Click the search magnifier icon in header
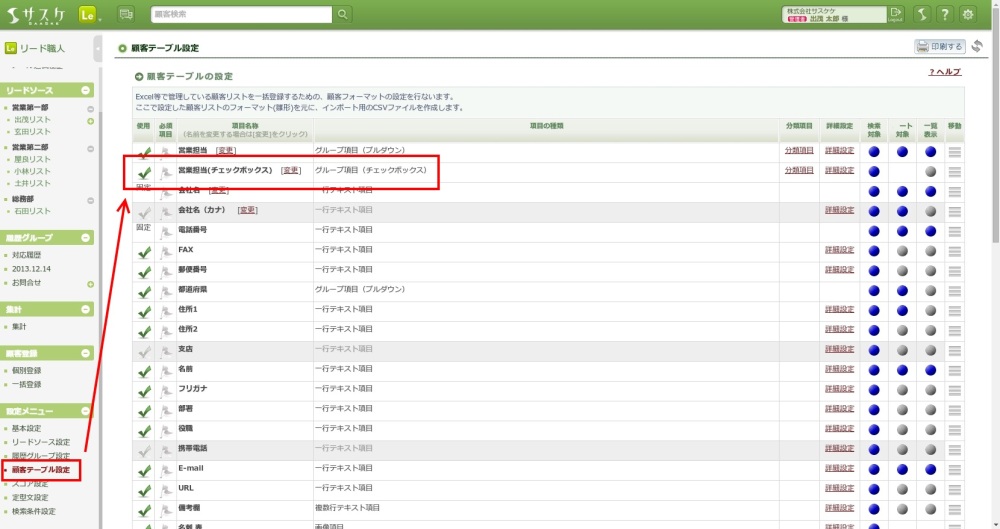1000x529 pixels. pos(343,14)
